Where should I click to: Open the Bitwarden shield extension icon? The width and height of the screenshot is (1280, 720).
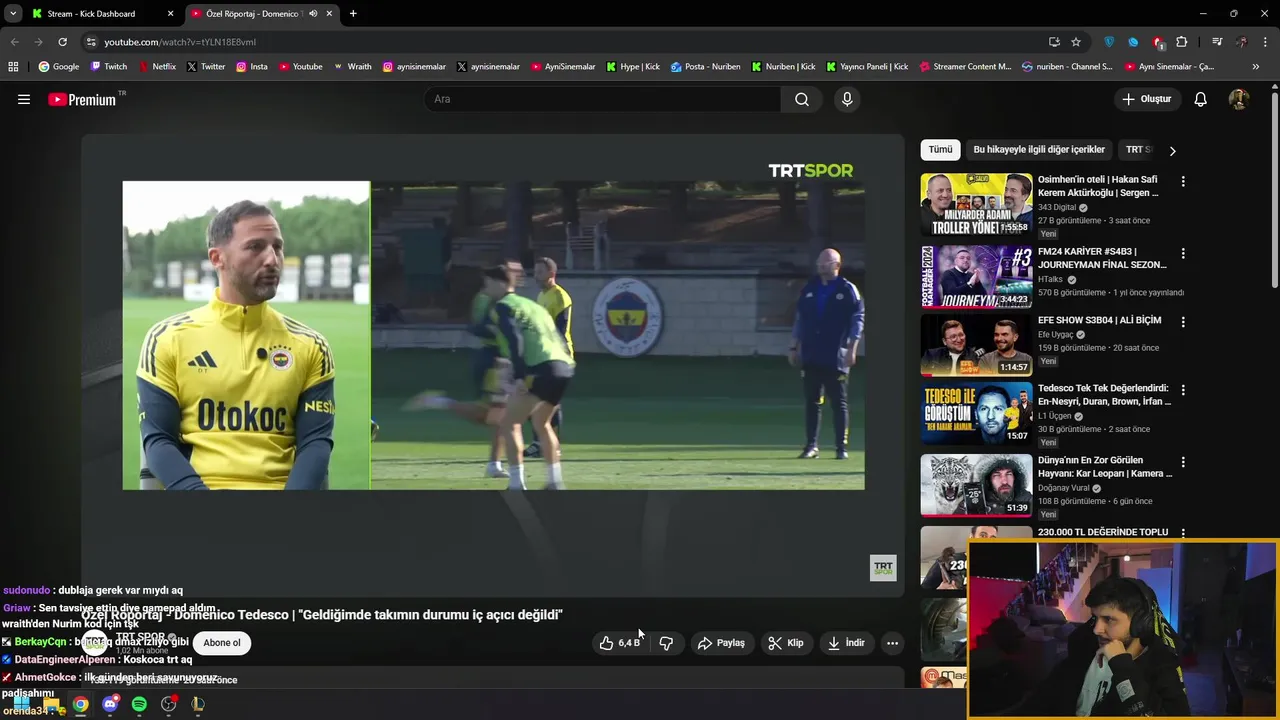[1109, 42]
